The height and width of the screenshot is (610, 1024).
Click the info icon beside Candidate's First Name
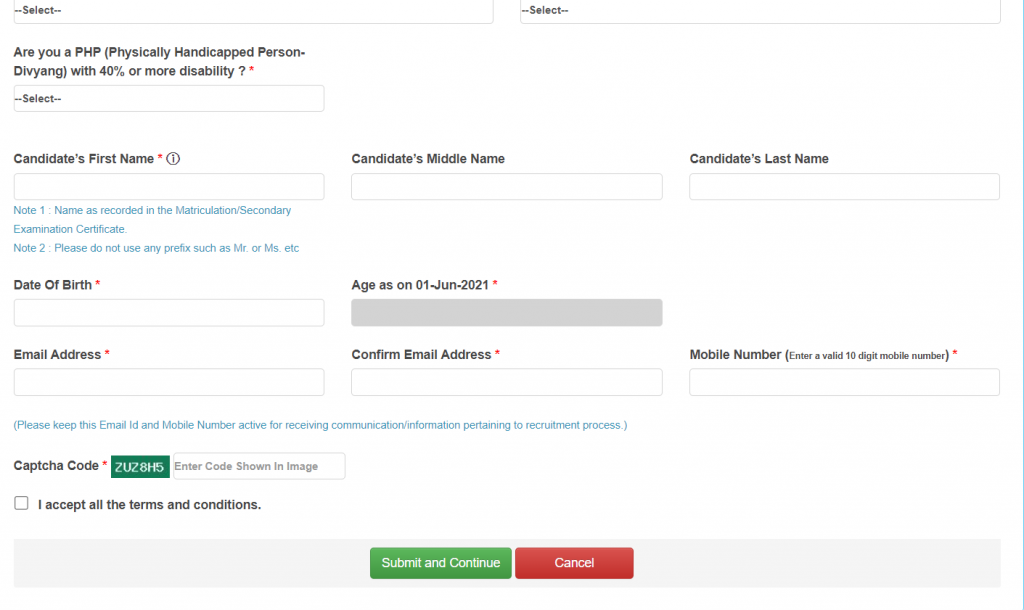173,159
